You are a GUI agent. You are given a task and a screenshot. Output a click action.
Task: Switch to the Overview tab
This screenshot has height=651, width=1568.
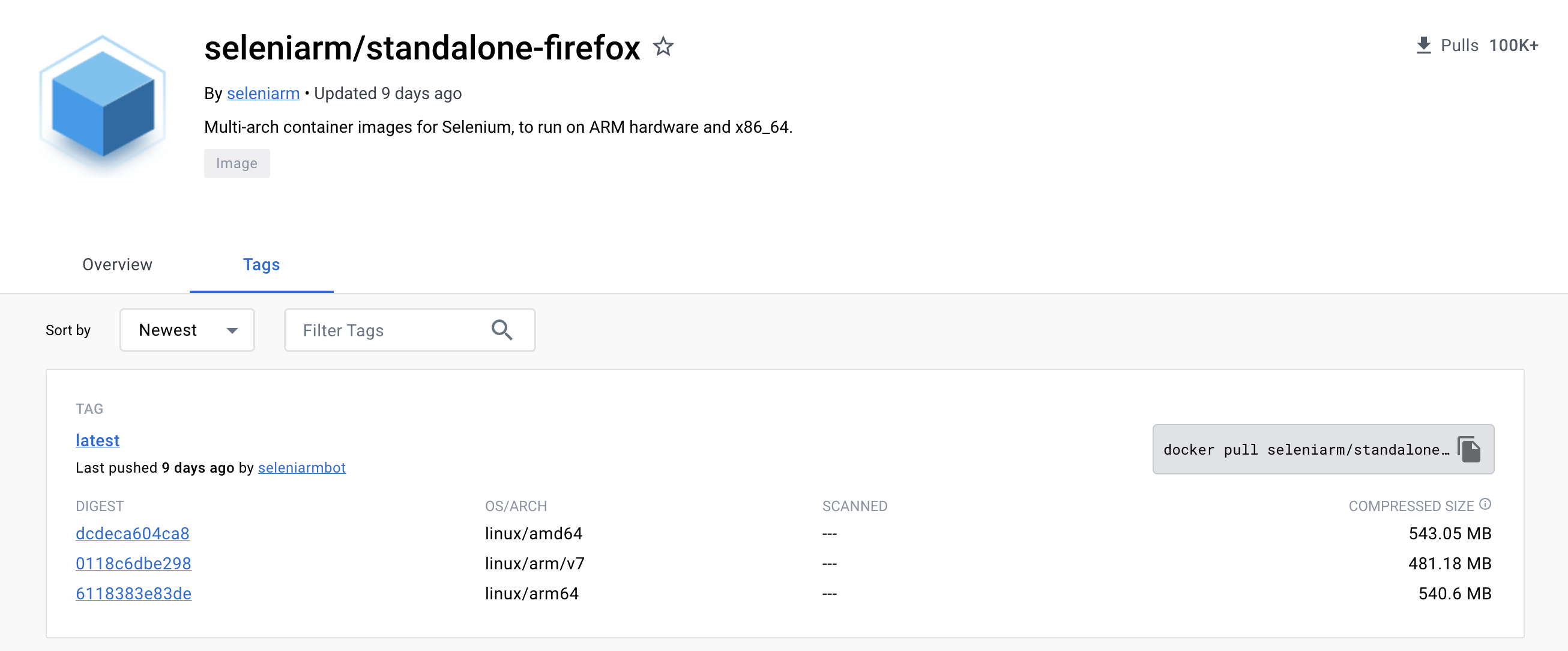118,264
